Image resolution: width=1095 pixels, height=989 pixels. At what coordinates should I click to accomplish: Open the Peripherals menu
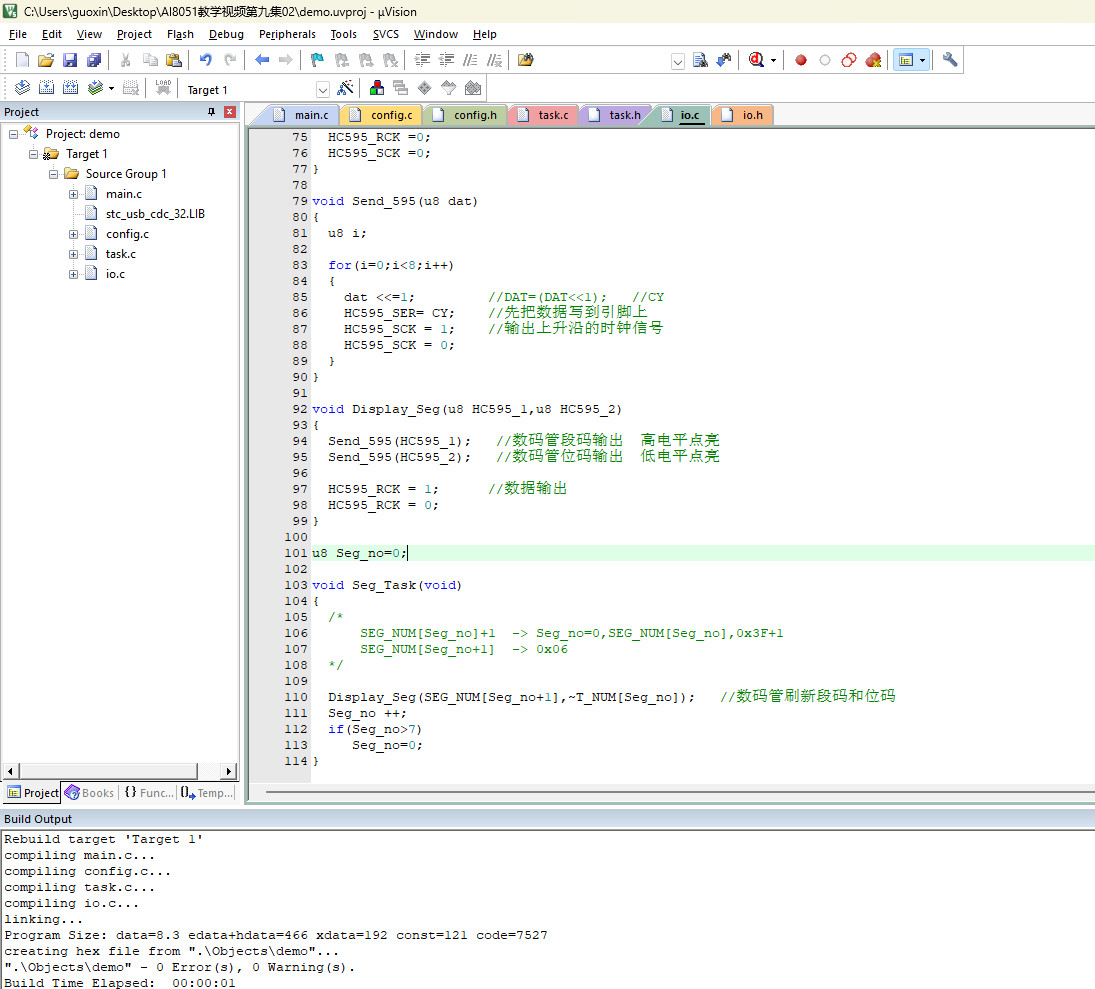pyautogui.click(x=287, y=34)
